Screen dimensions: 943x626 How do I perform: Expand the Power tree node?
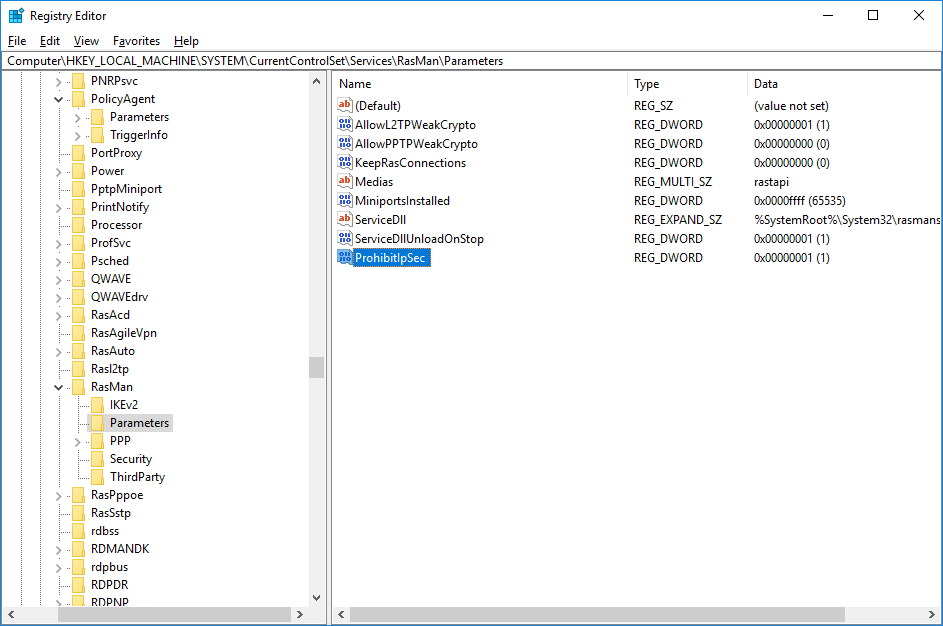point(58,172)
